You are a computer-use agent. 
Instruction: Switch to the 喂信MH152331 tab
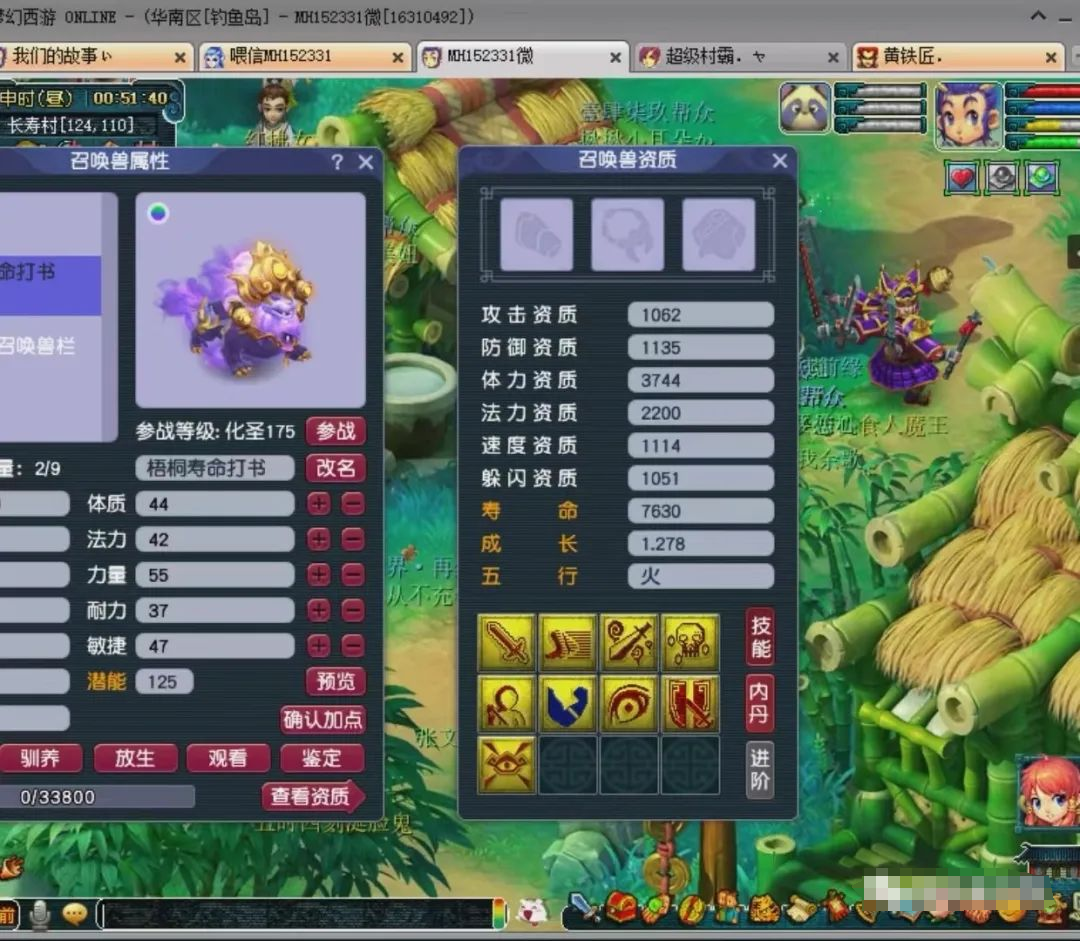303,56
